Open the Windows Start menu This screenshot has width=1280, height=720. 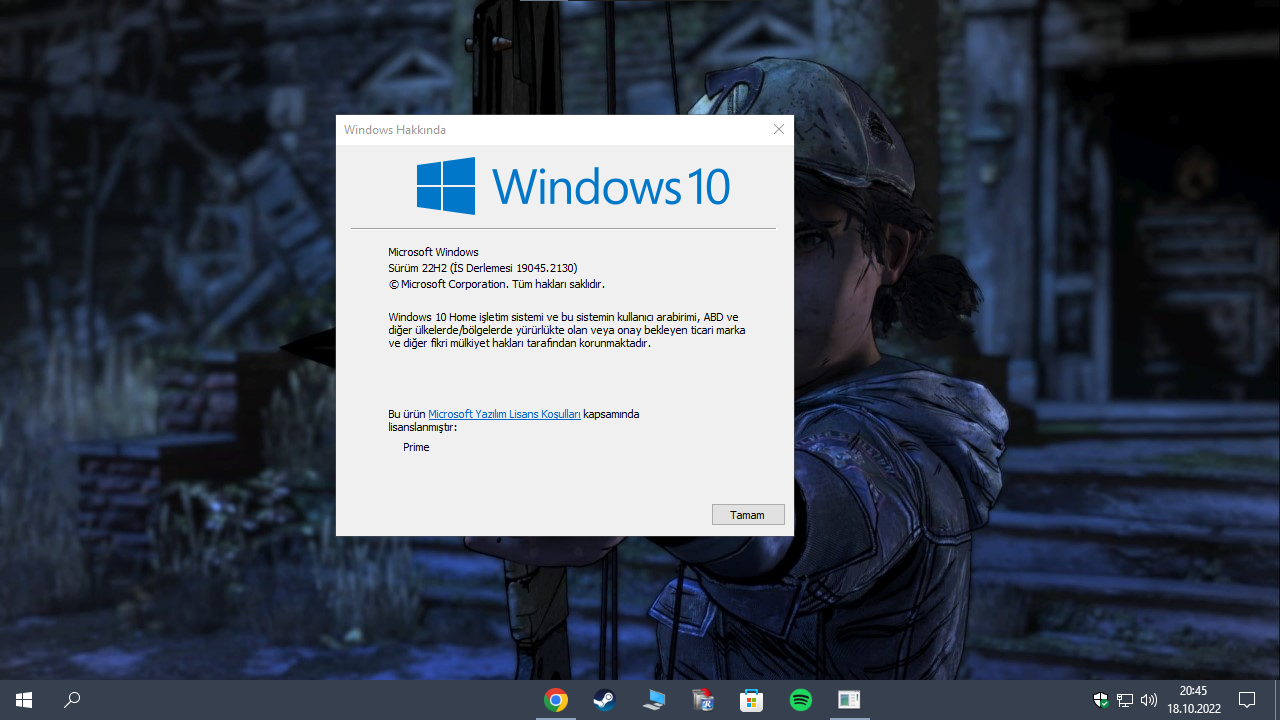coord(24,700)
